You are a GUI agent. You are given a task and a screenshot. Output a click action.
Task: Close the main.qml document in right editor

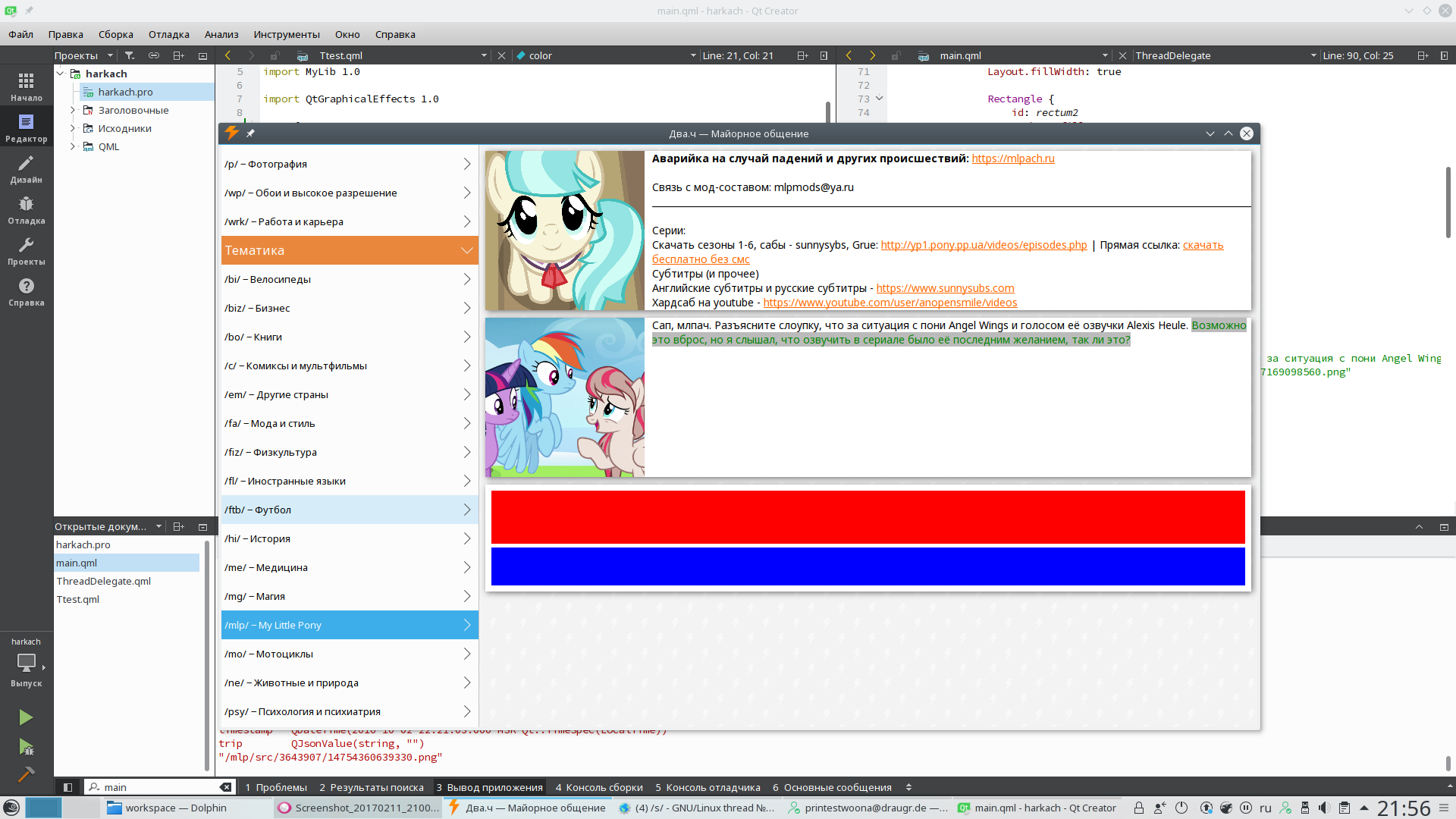tap(1122, 55)
